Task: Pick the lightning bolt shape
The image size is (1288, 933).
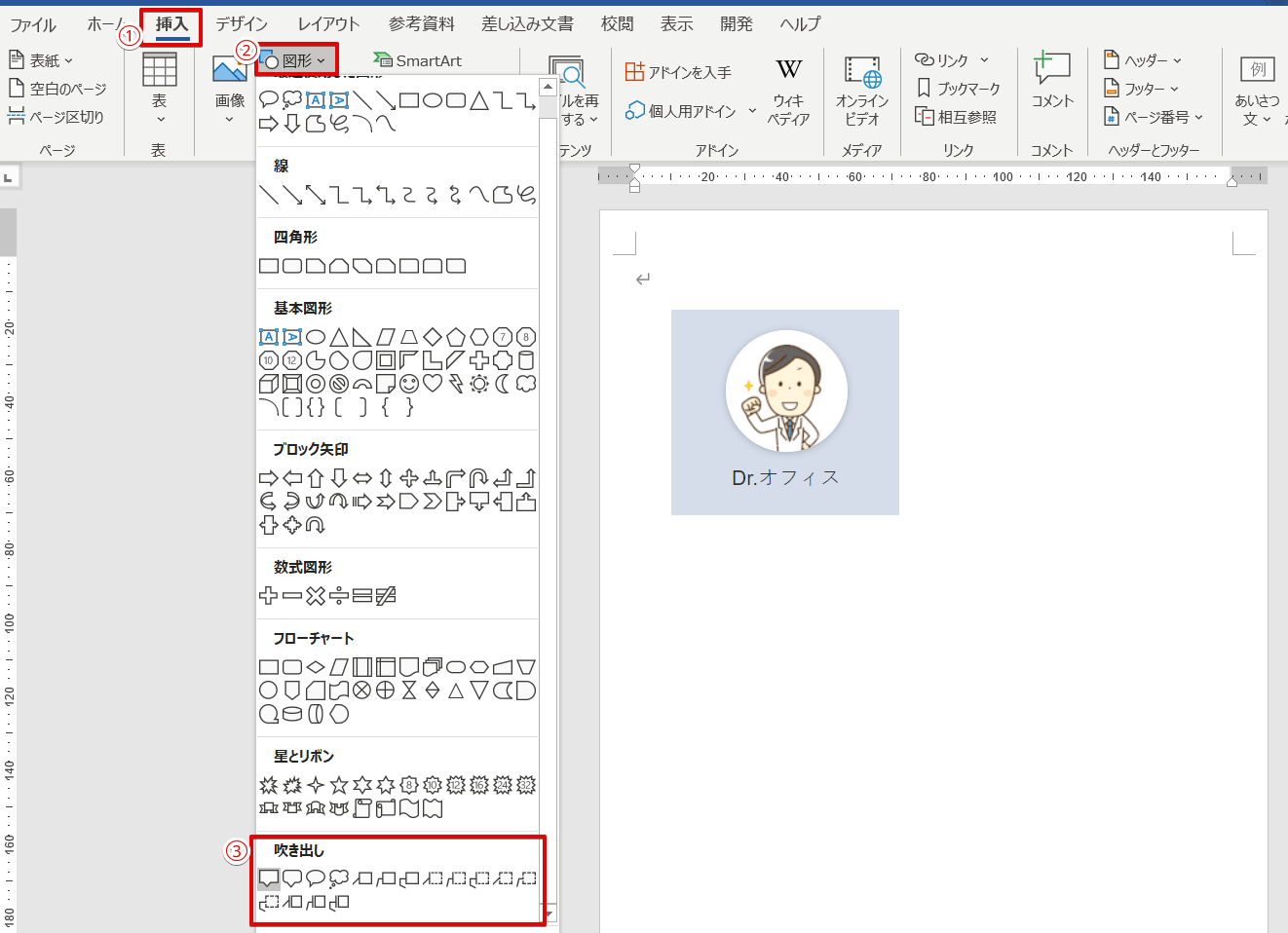Action: pos(456,384)
